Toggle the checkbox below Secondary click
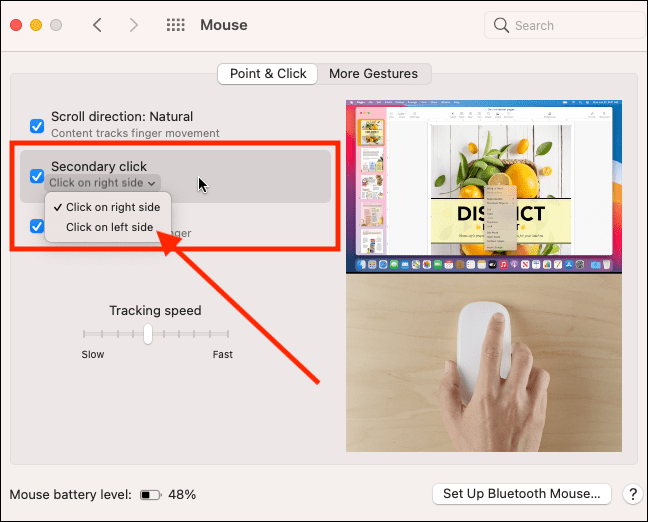648x522 pixels. click(37, 226)
